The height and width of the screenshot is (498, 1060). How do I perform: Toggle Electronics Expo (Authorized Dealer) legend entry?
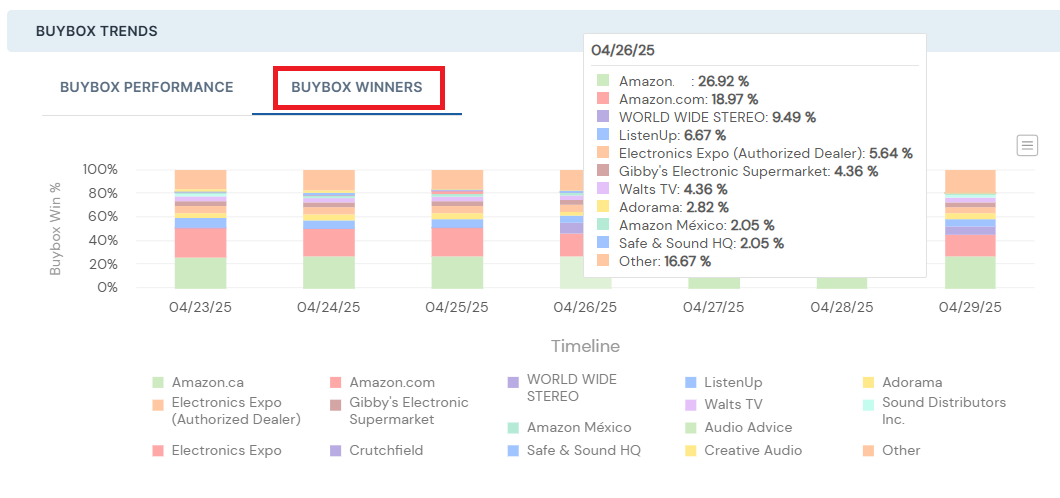point(227,411)
